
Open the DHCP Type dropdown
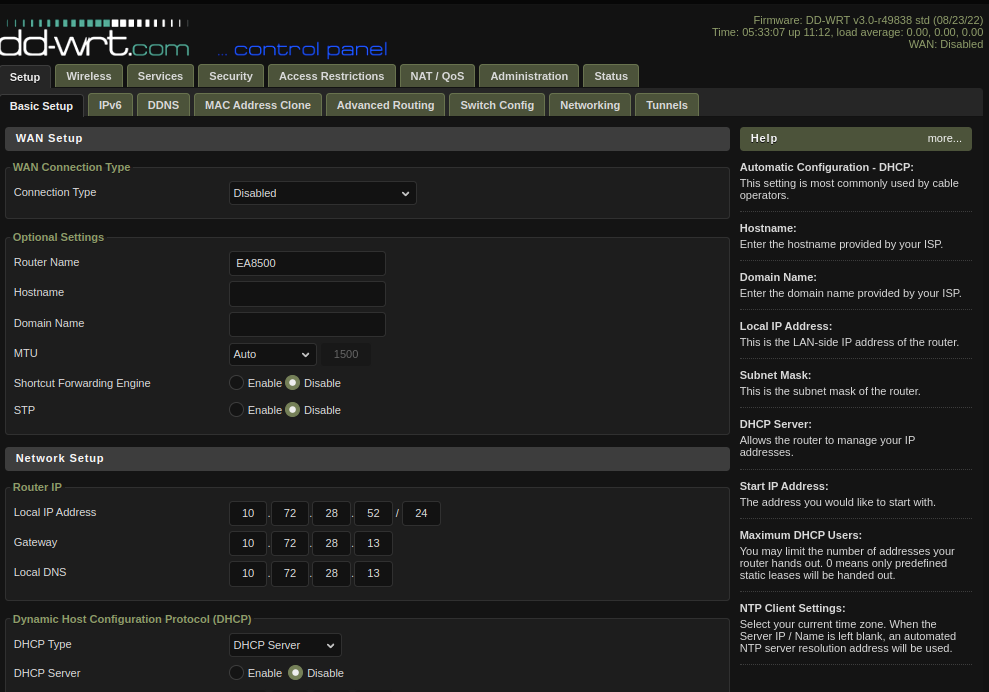point(285,645)
